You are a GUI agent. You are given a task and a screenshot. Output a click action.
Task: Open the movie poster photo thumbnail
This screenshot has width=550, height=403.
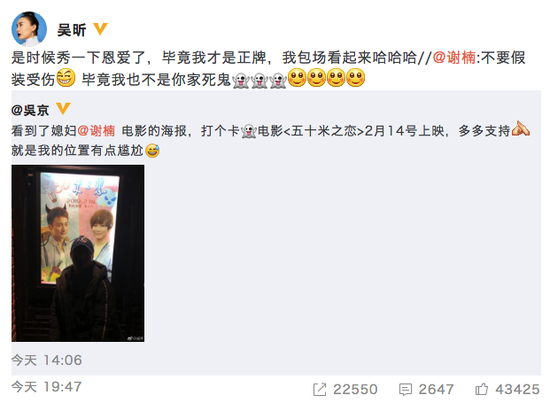78,253
